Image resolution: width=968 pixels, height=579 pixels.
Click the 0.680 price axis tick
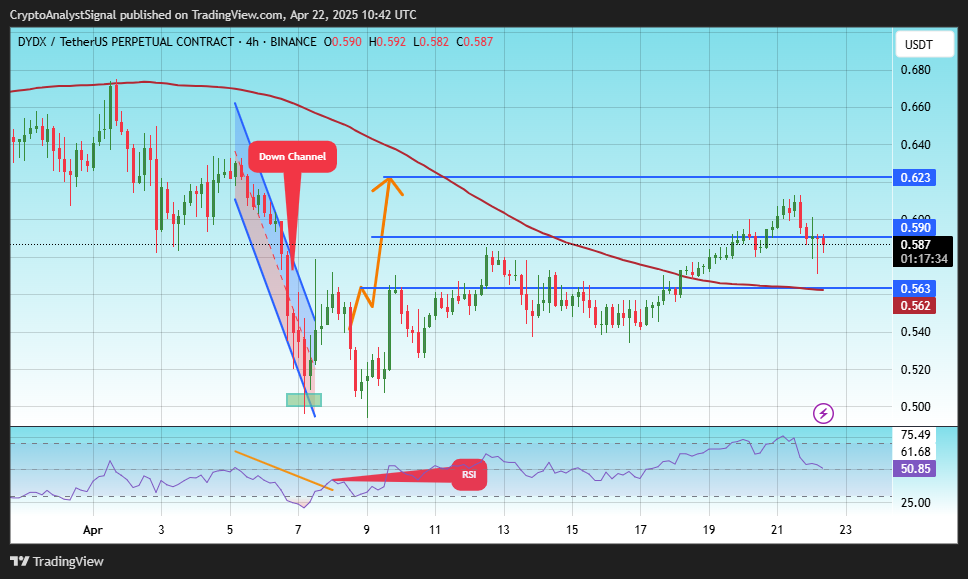916,70
